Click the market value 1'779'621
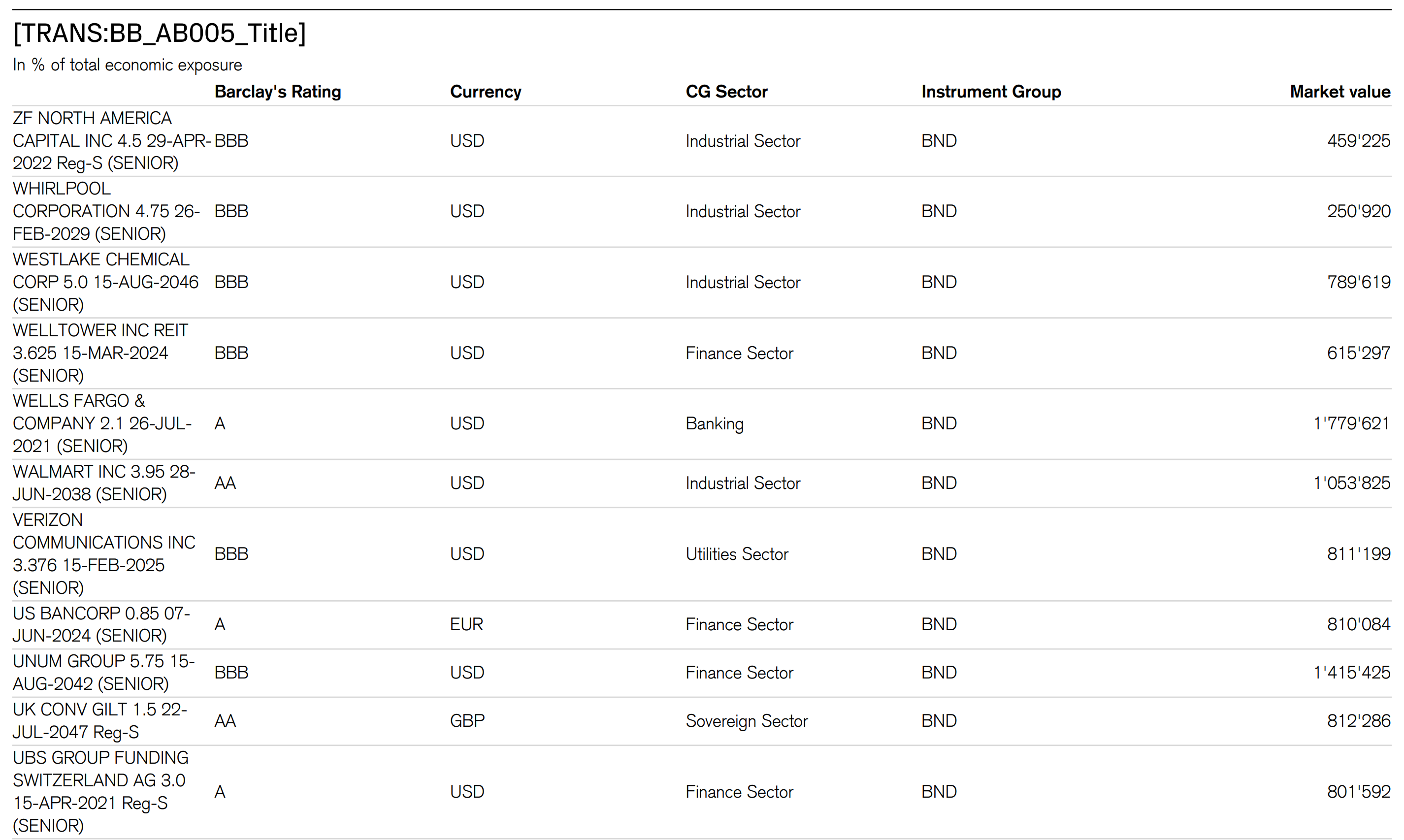Viewport: 1404px width, 840px height. click(x=1351, y=423)
